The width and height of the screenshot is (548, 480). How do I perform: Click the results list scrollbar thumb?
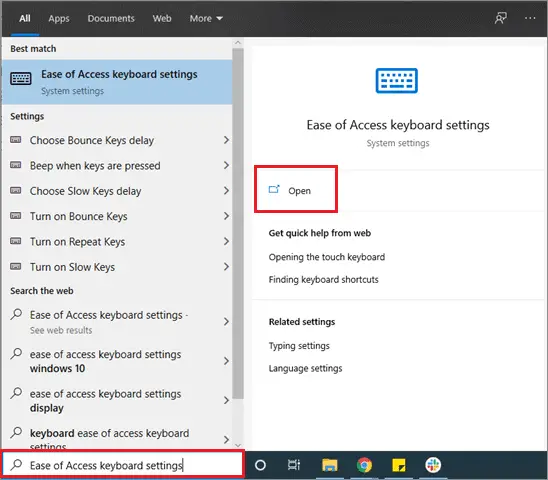(238, 224)
